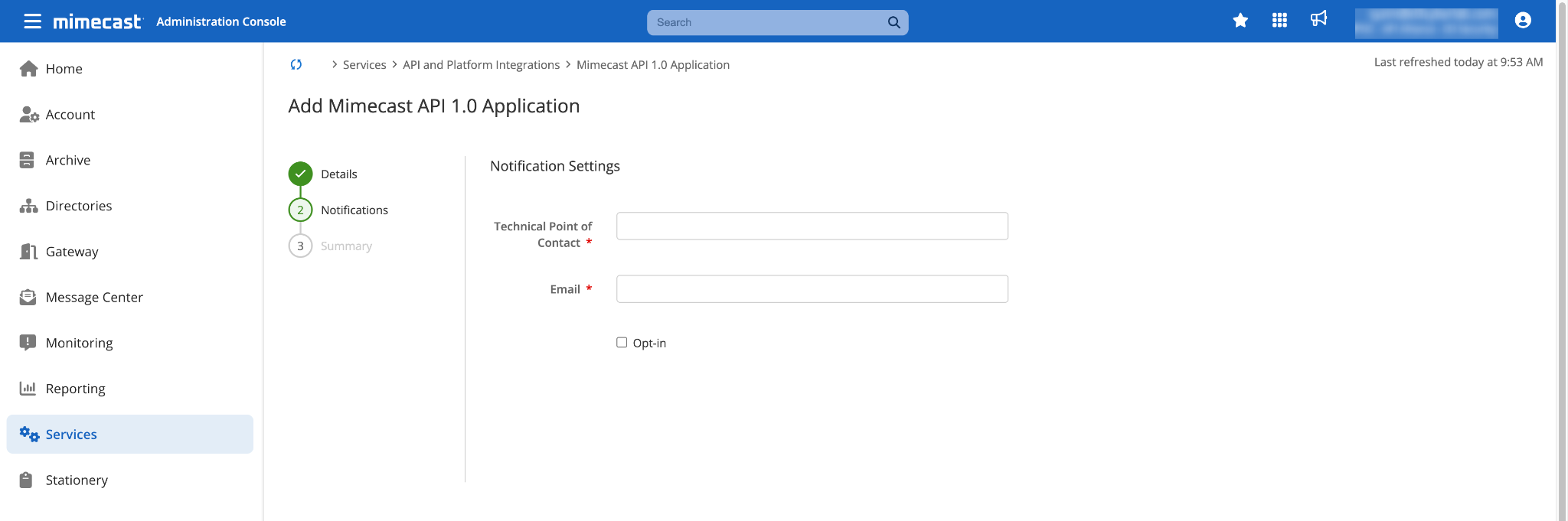
Task: Click the Gateway sidebar icon
Action: click(28, 252)
